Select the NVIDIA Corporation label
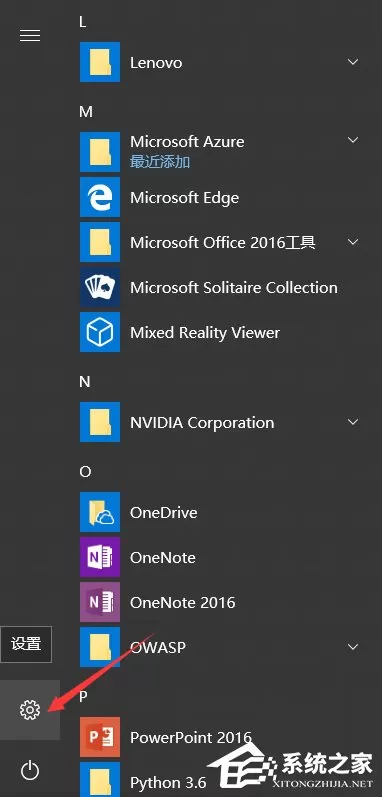 202,422
